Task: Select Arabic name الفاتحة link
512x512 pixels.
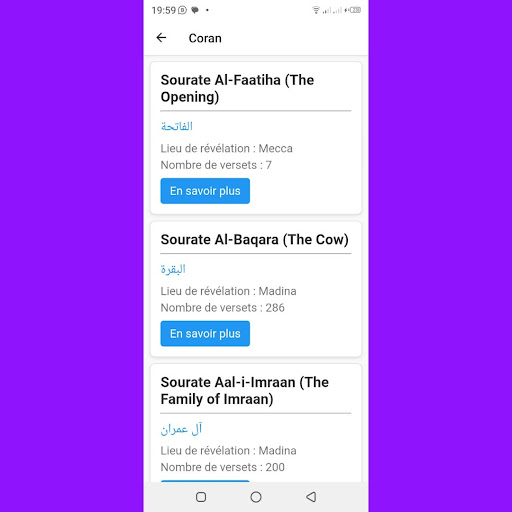Action: pos(177,126)
